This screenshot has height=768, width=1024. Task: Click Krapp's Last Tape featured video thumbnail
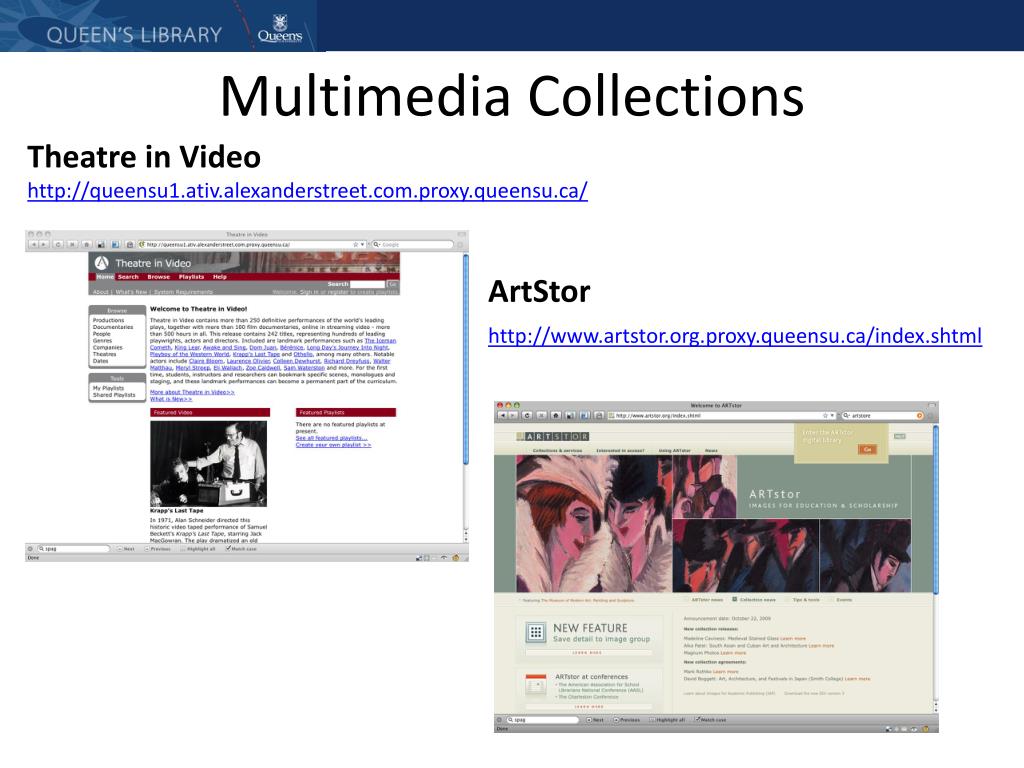(x=208, y=463)
